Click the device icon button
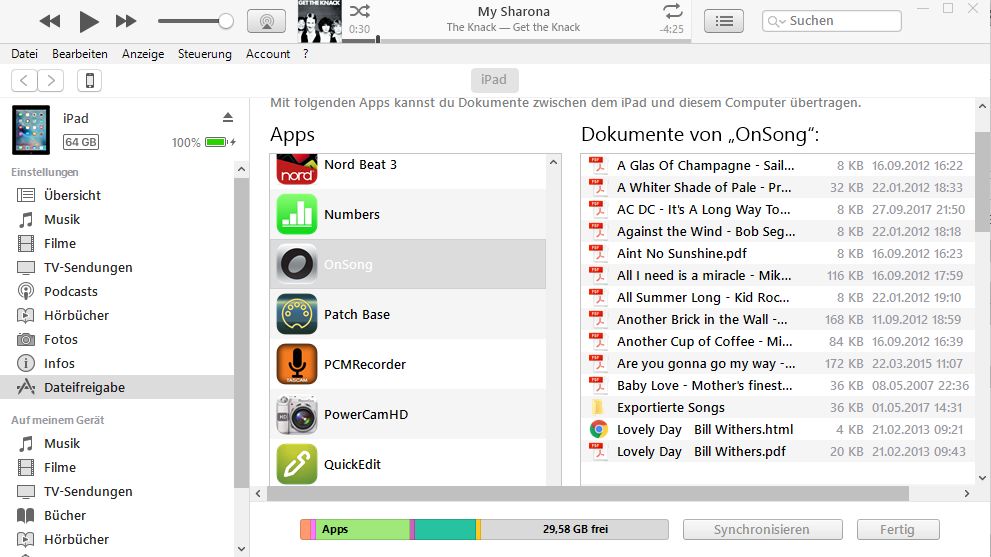This screenshot has width=991, height=557. [x=90, y=80]
